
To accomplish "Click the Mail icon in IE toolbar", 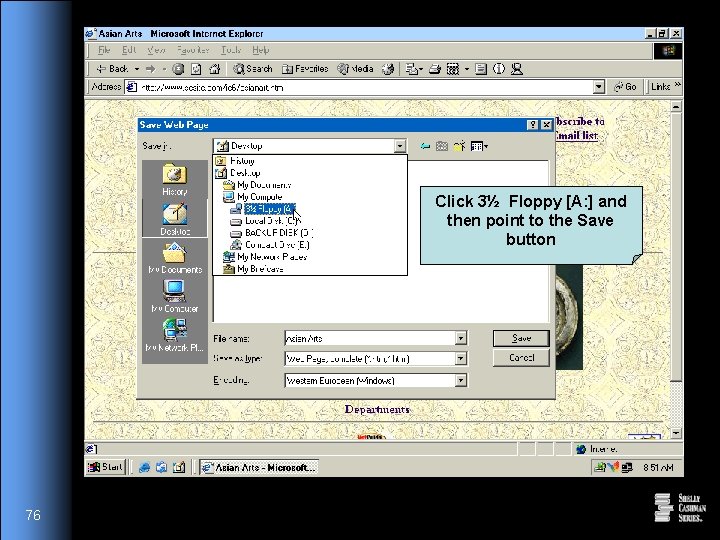I will point(412,69).
